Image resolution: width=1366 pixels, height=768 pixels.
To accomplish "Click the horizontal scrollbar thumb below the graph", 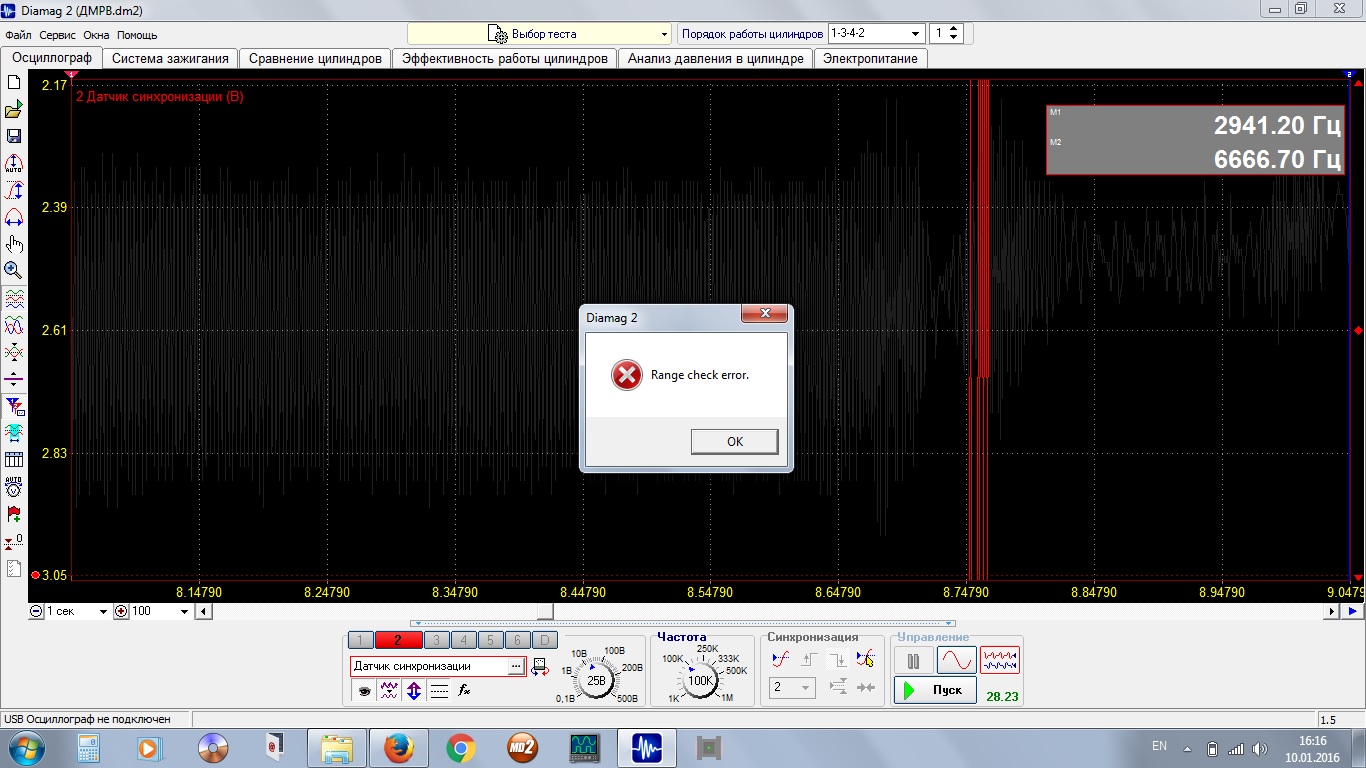I will coord(545,611).
